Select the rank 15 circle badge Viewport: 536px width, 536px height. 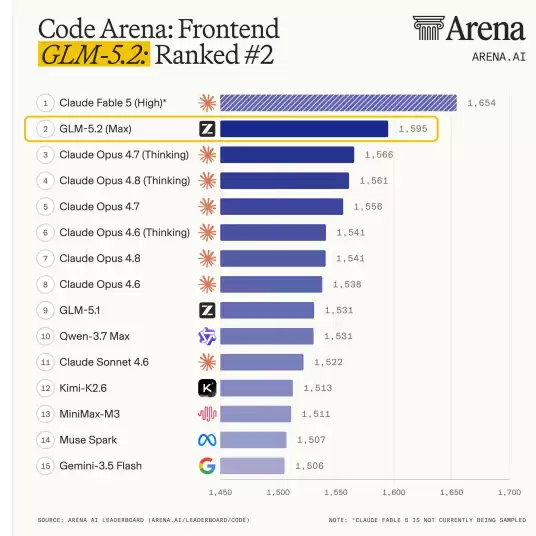pyautogui.click(x=45, y=466)
